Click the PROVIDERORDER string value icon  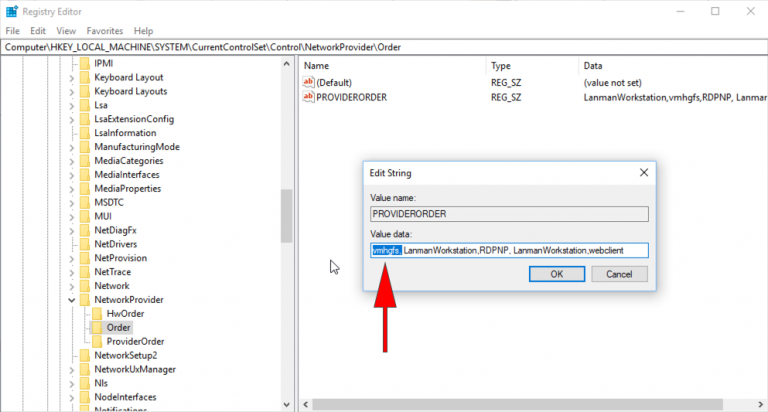[308, 97]
